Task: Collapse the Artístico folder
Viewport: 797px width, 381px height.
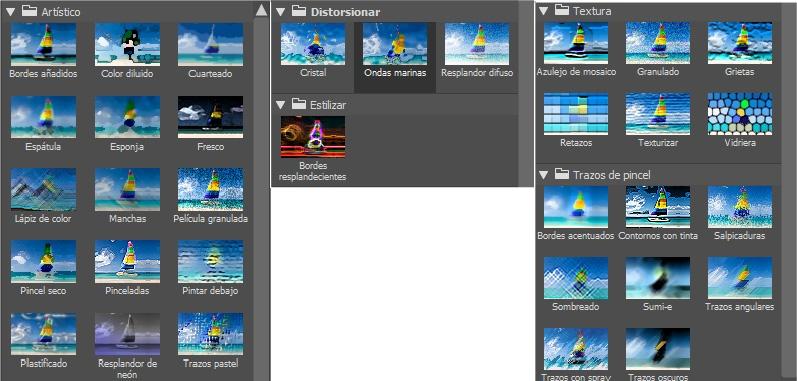Action: pos(10,12)
